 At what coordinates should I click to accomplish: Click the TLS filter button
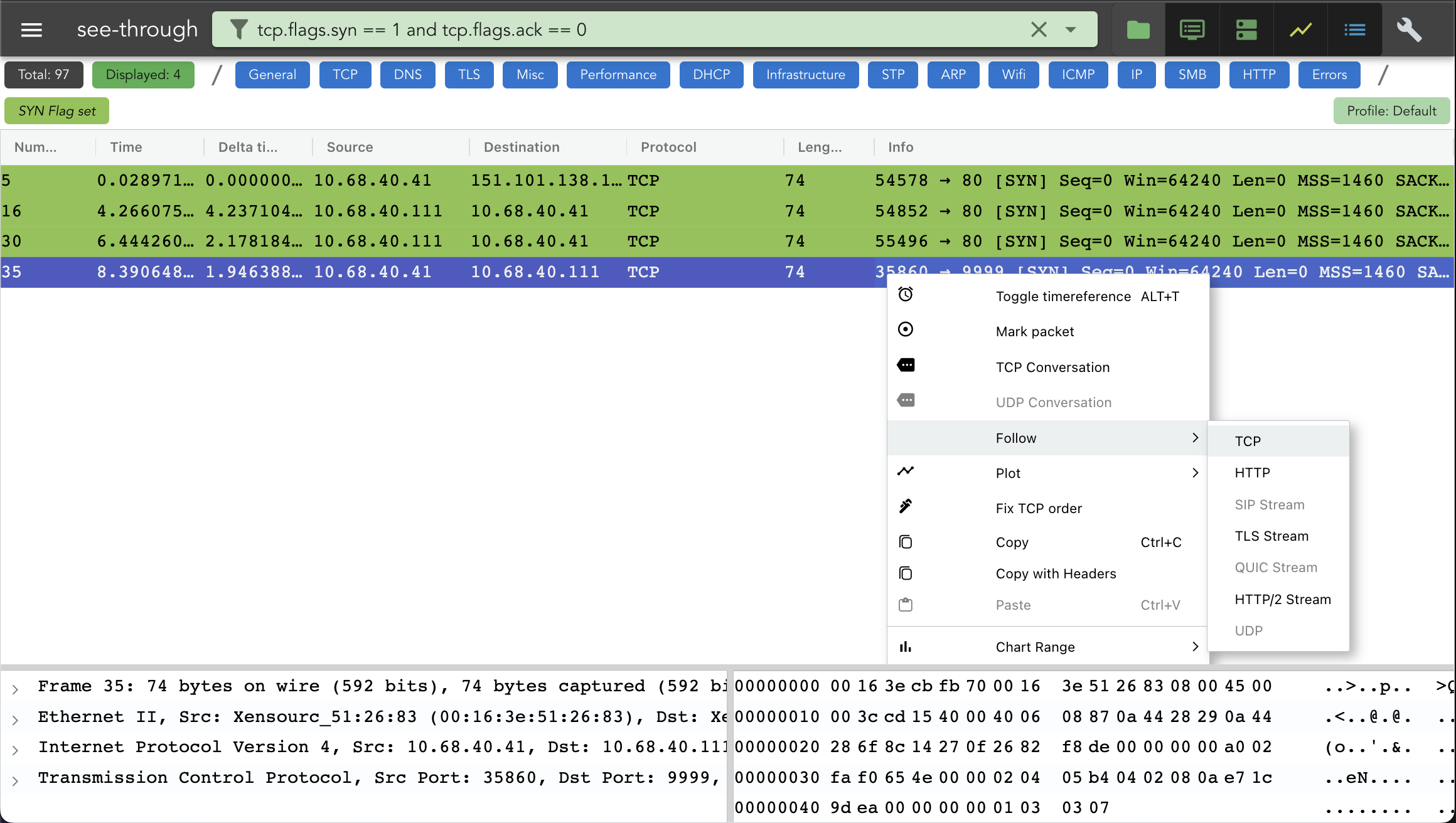point(469,75)
